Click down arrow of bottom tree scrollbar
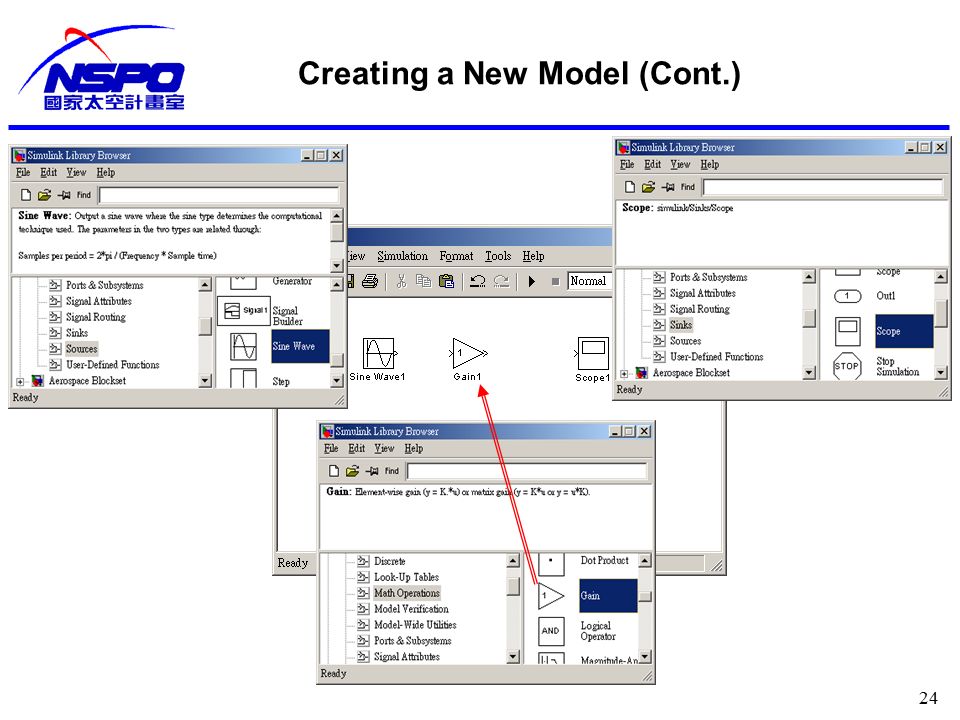960x720 pixels. (x=513, y=657)
